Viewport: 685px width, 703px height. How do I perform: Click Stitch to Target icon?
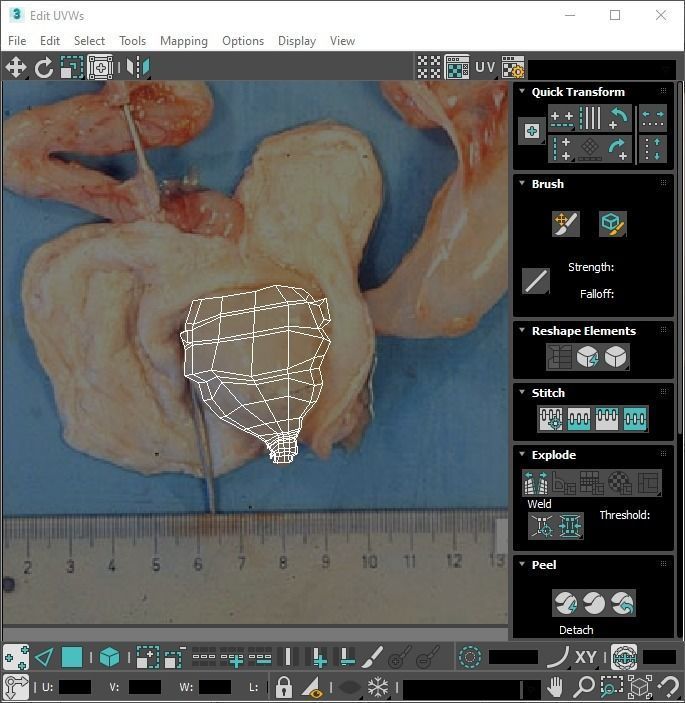551,419
